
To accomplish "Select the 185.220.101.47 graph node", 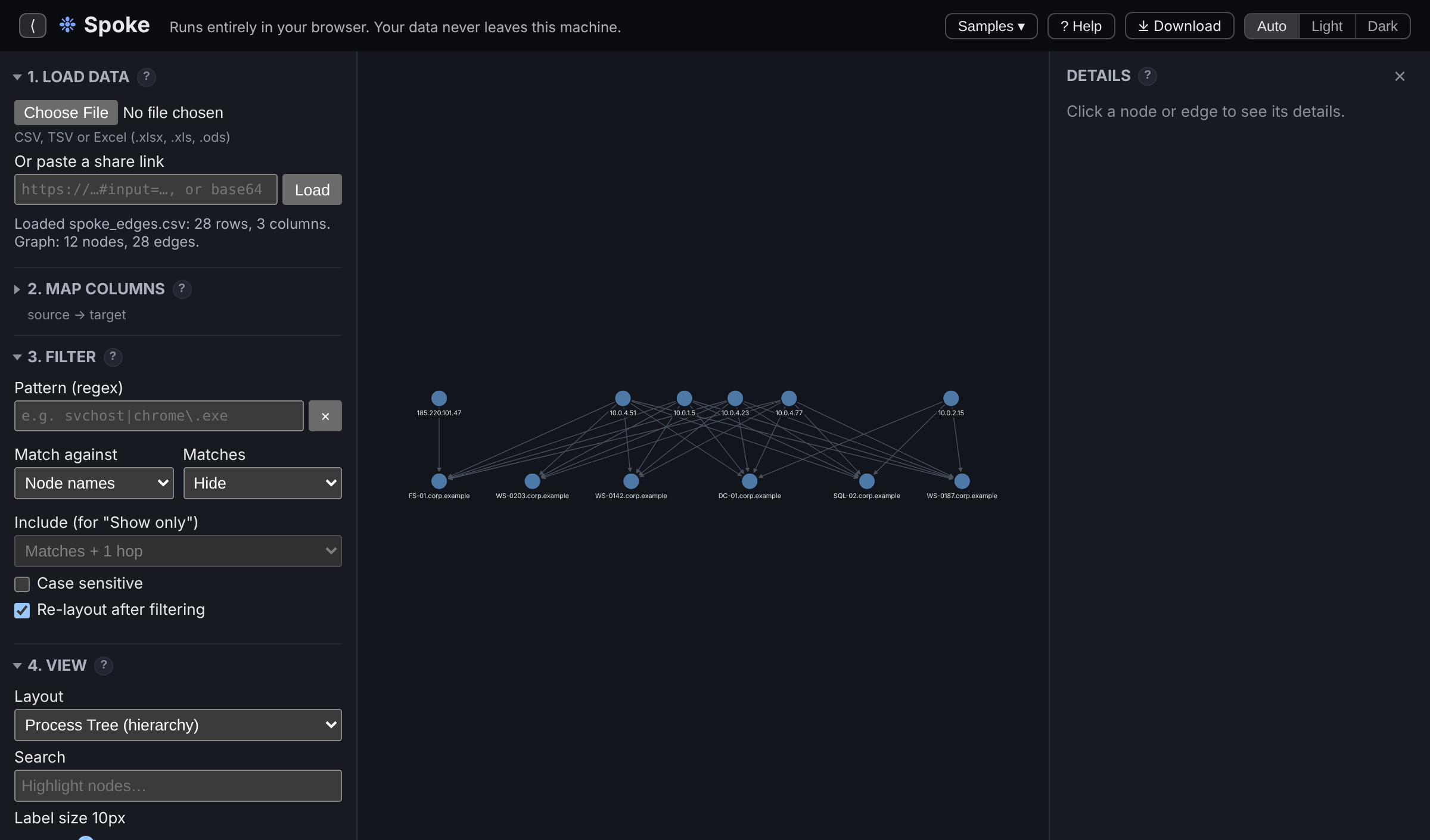I will (x=439, y=398).
